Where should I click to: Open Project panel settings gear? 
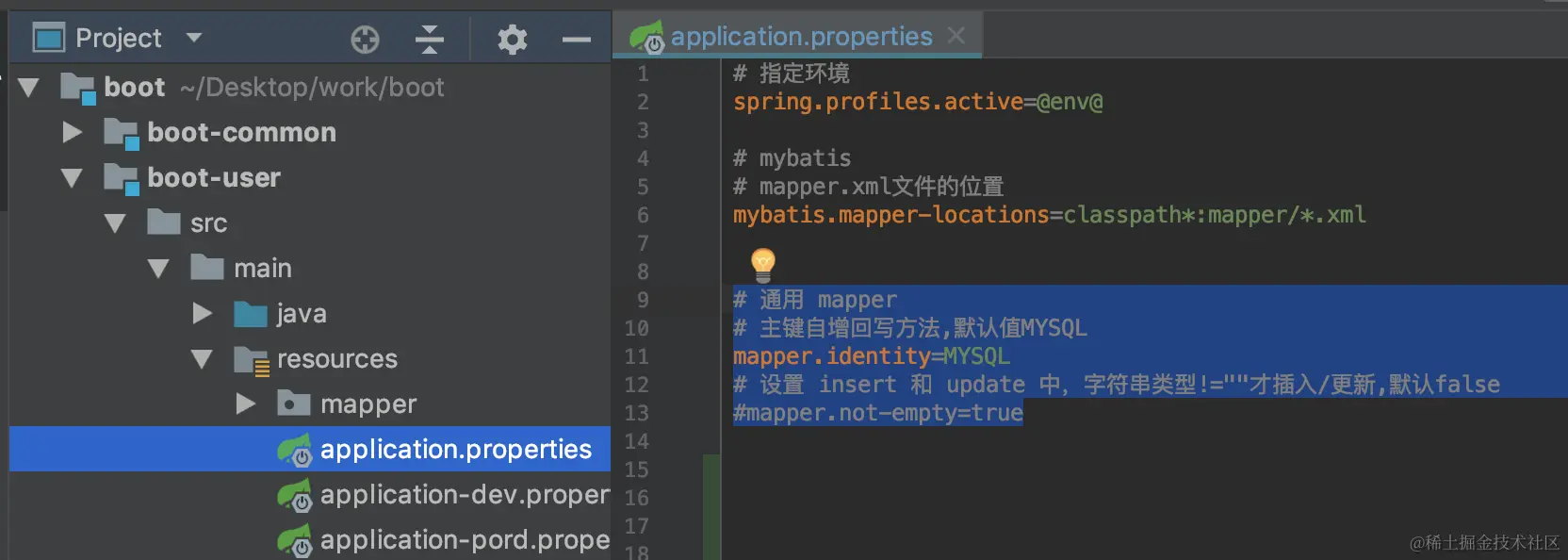tap(512, 39)
